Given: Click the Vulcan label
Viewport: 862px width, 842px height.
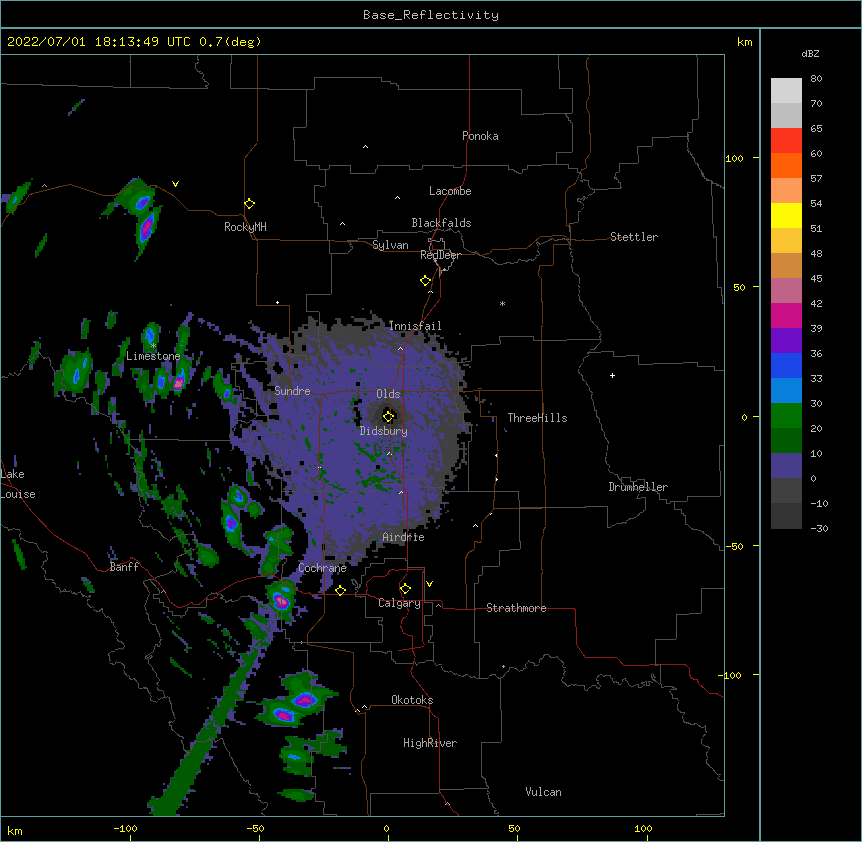Looking at the screenshot, I should click(543, 792).
